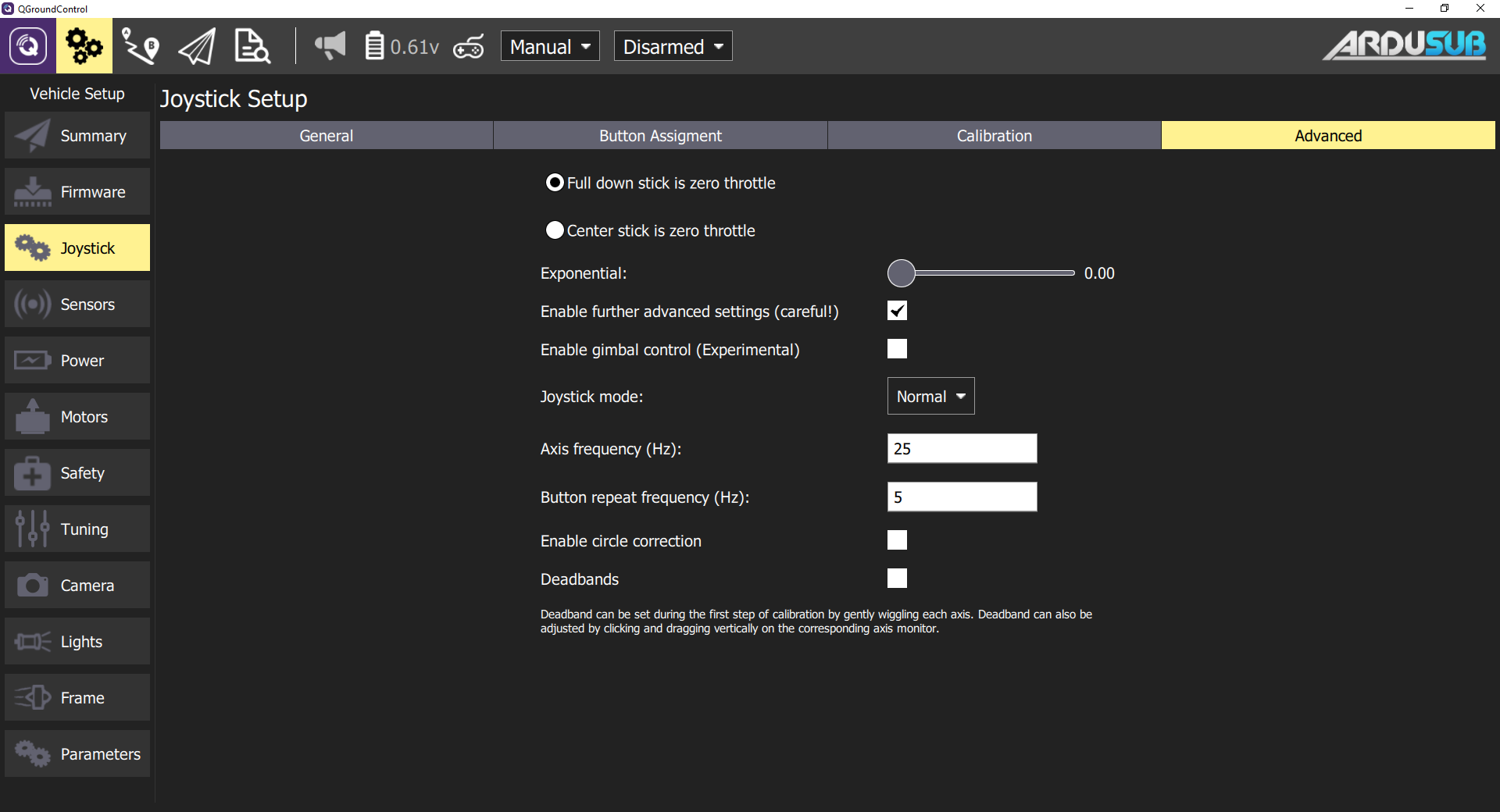Open the QGroundControl application settings icon
1500x812 pixels.
(x=27, y=46)
